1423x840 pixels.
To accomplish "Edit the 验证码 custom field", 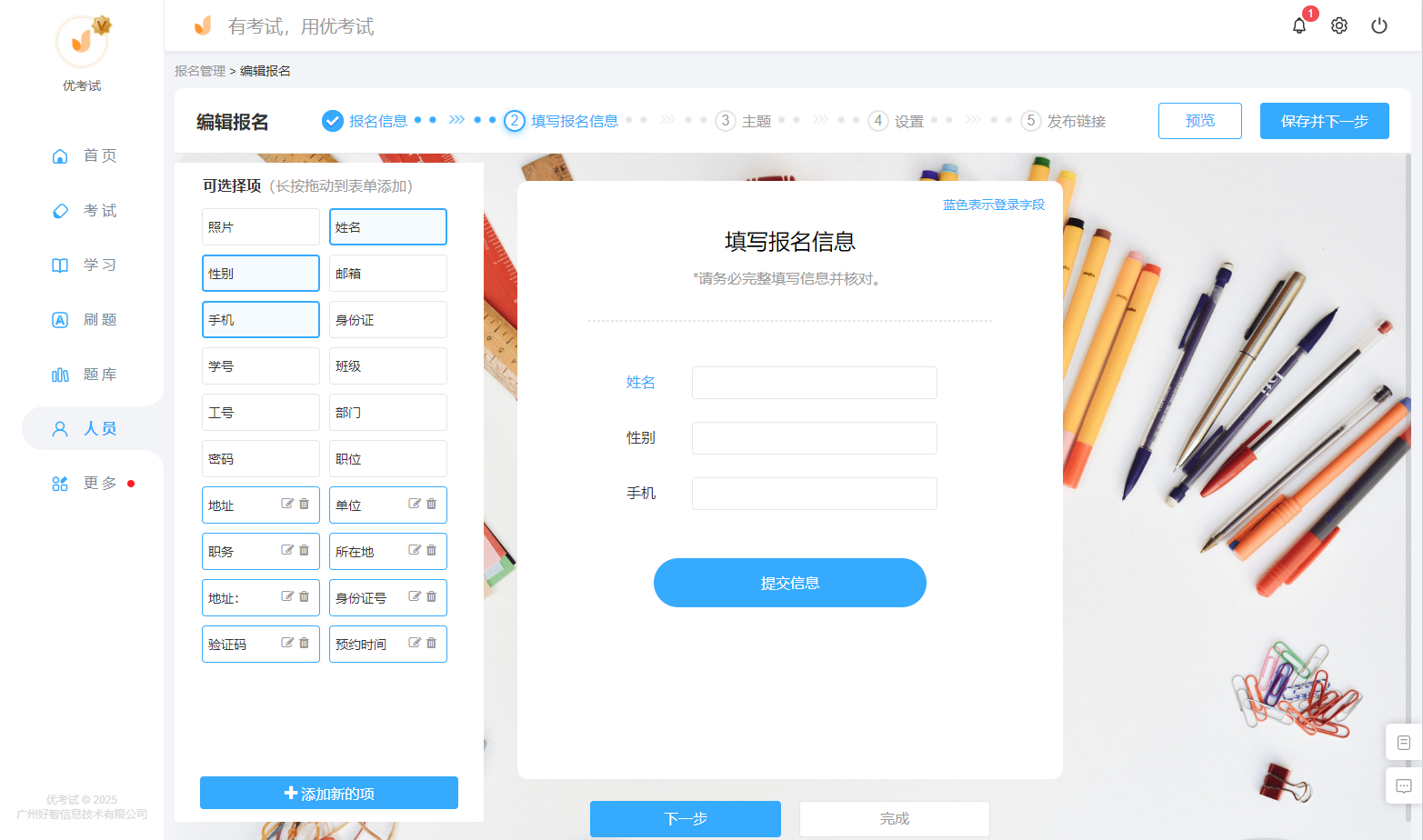I will click(287, 643).
